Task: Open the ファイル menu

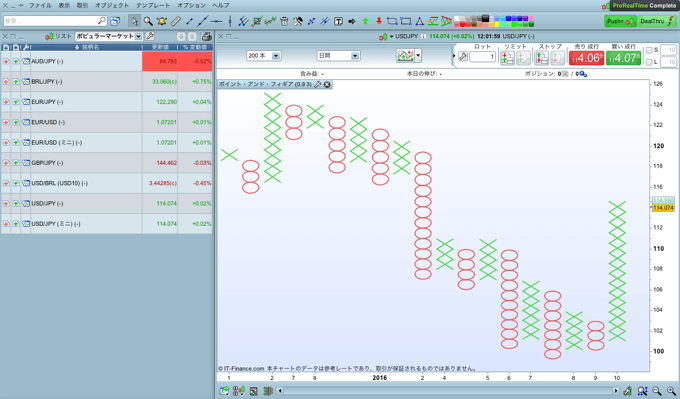Action: point(40,5)
